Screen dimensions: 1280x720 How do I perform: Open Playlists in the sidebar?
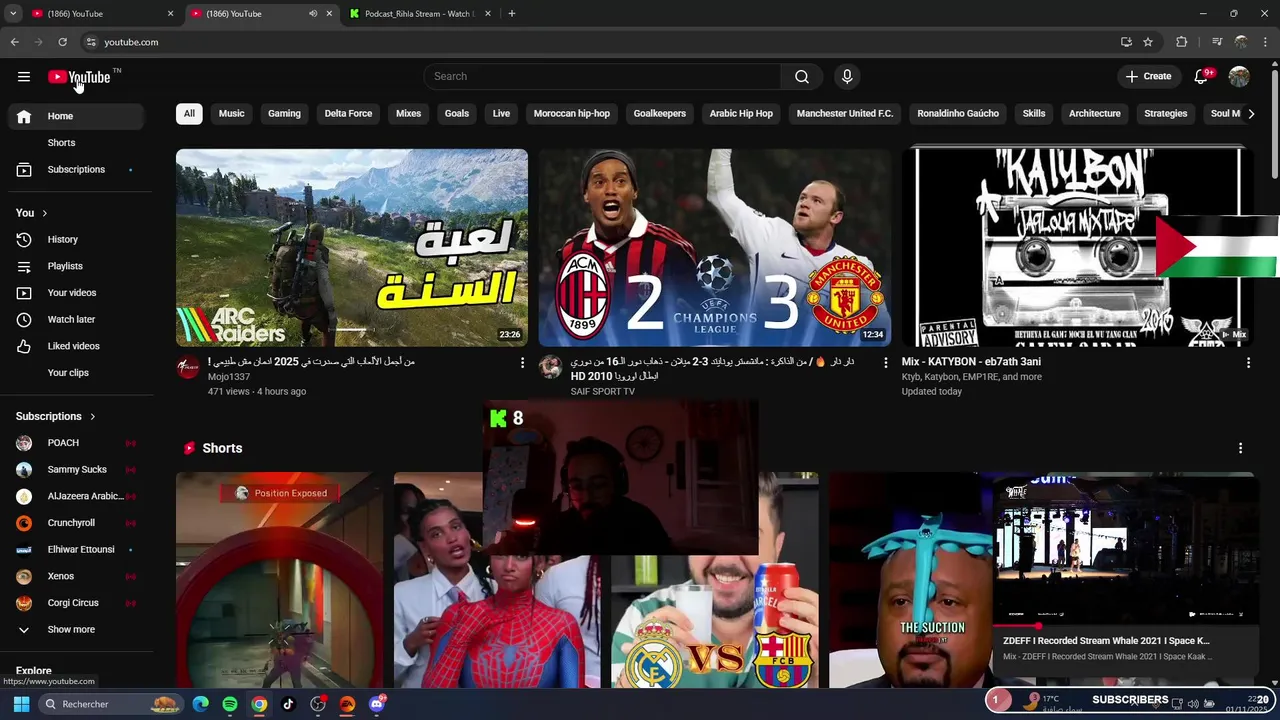(75, 266)
